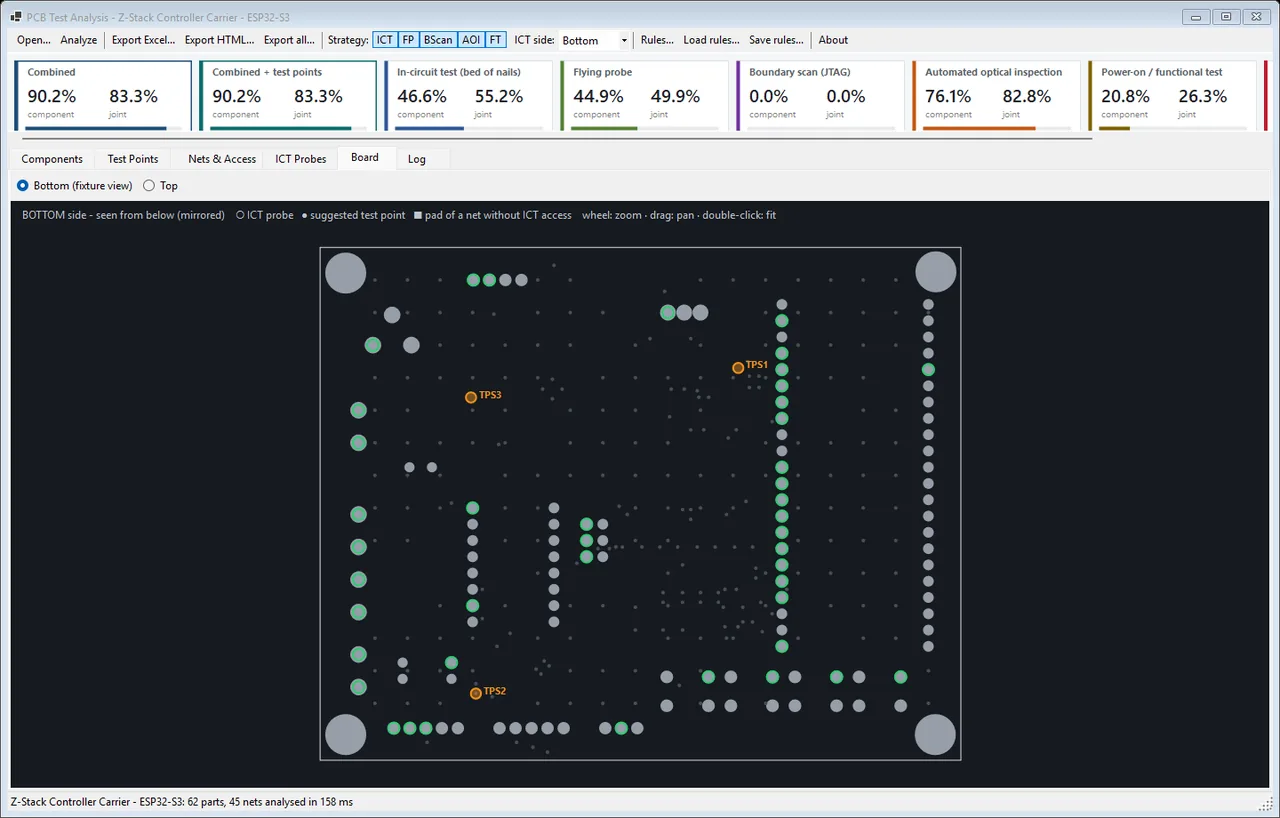Viewport: 1280px width, 818px height.
Task: Click Export all... button
Action: (x=289, y=40)
